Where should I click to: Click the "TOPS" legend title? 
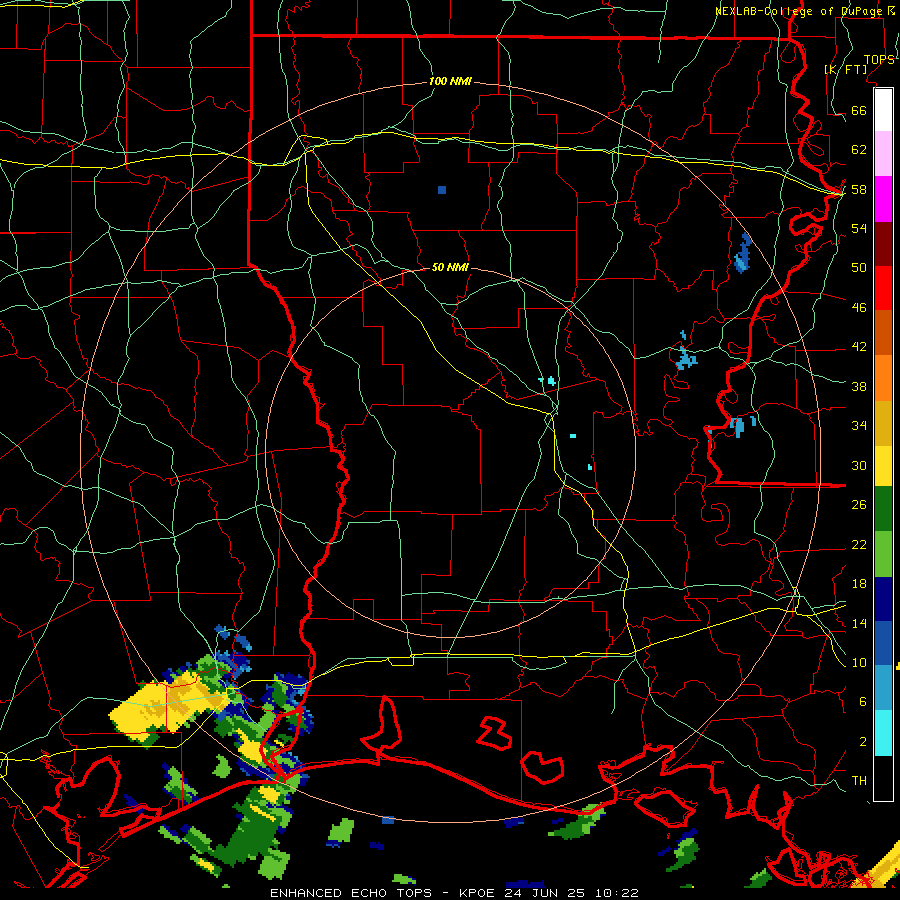coord(879,60)
